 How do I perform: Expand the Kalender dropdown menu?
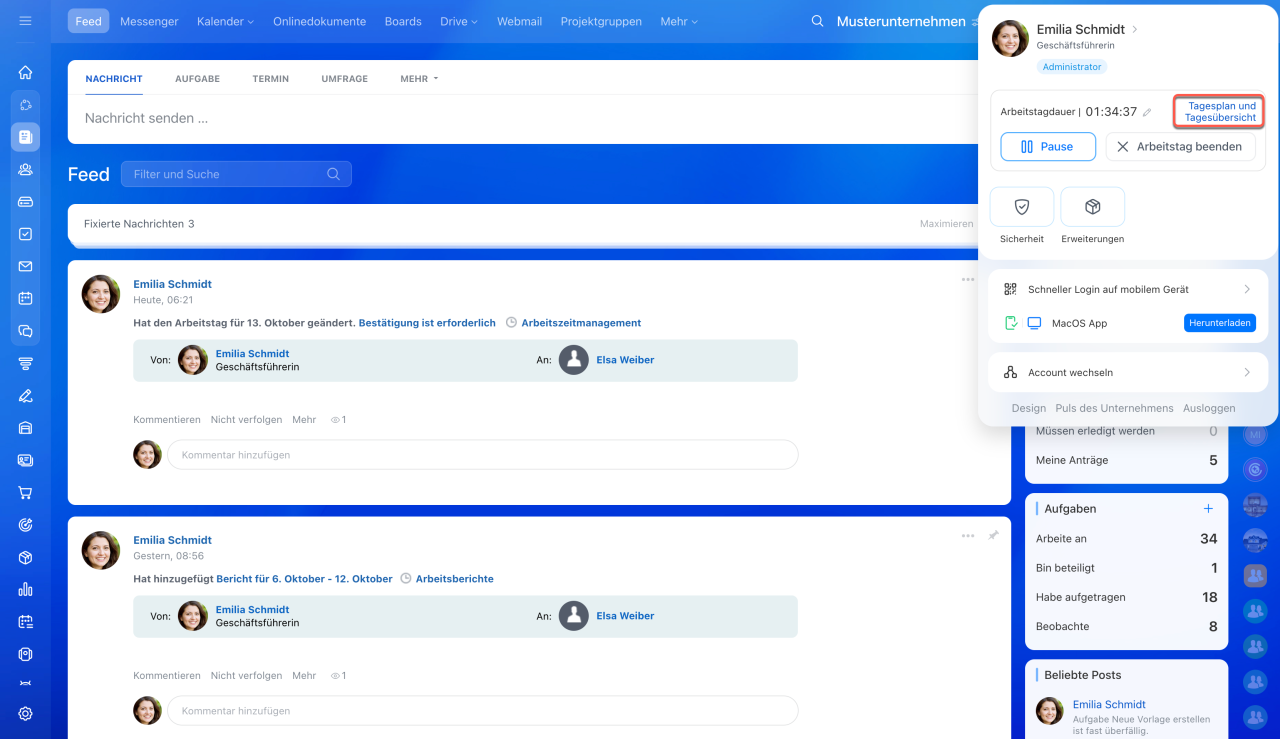coord(225,21)
